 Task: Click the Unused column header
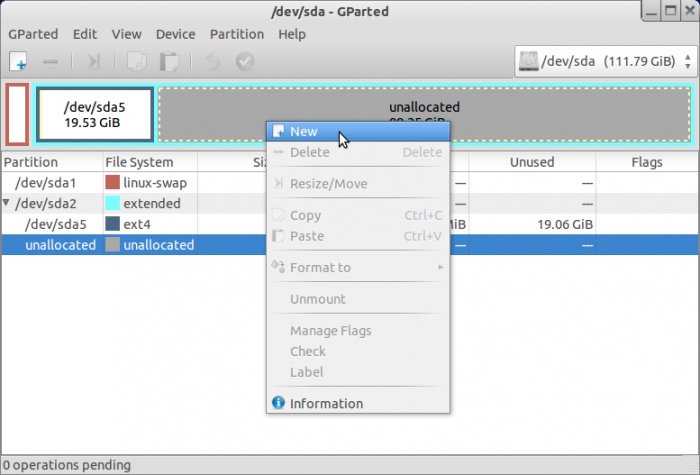(x=532, y=162)
